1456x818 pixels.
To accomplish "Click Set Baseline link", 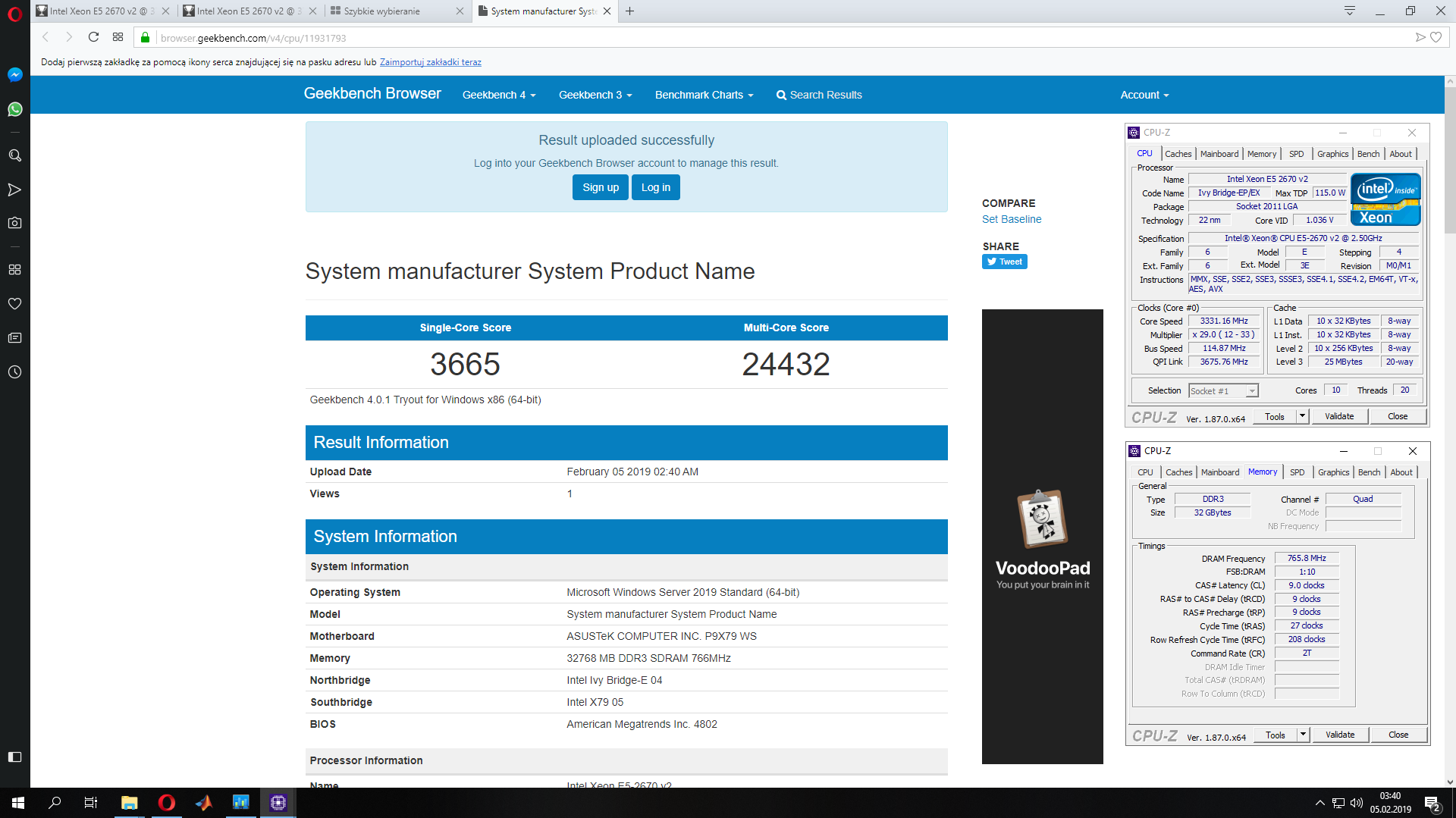I will click(1012, 219).
